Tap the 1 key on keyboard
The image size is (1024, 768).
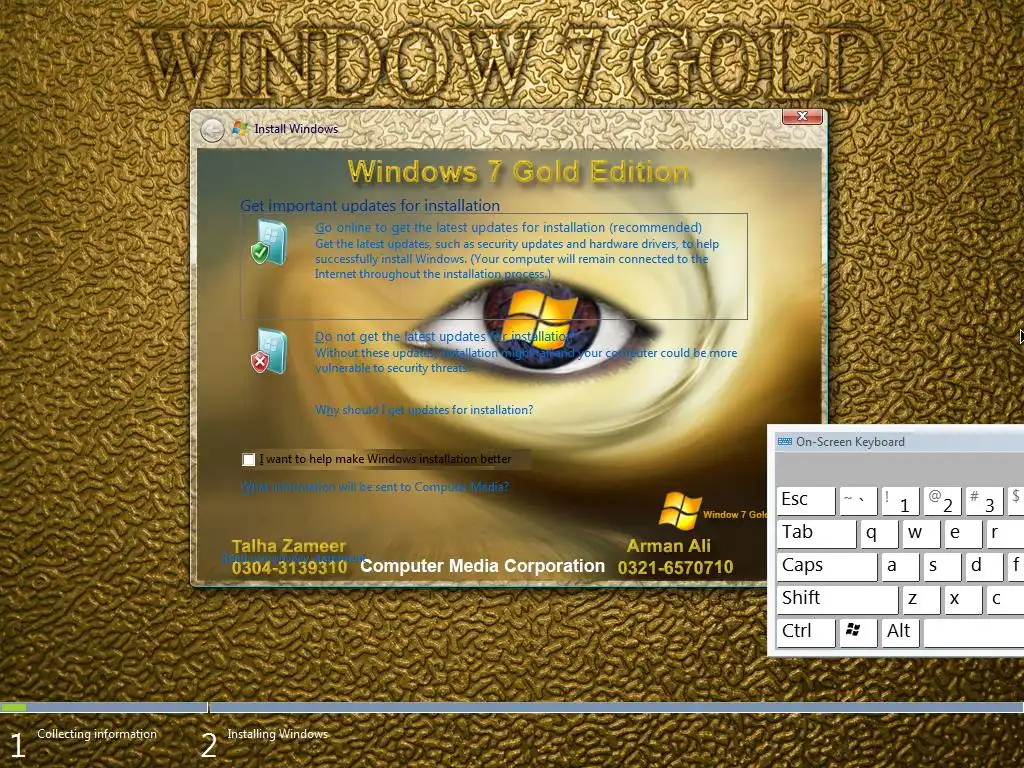(899, 500)
